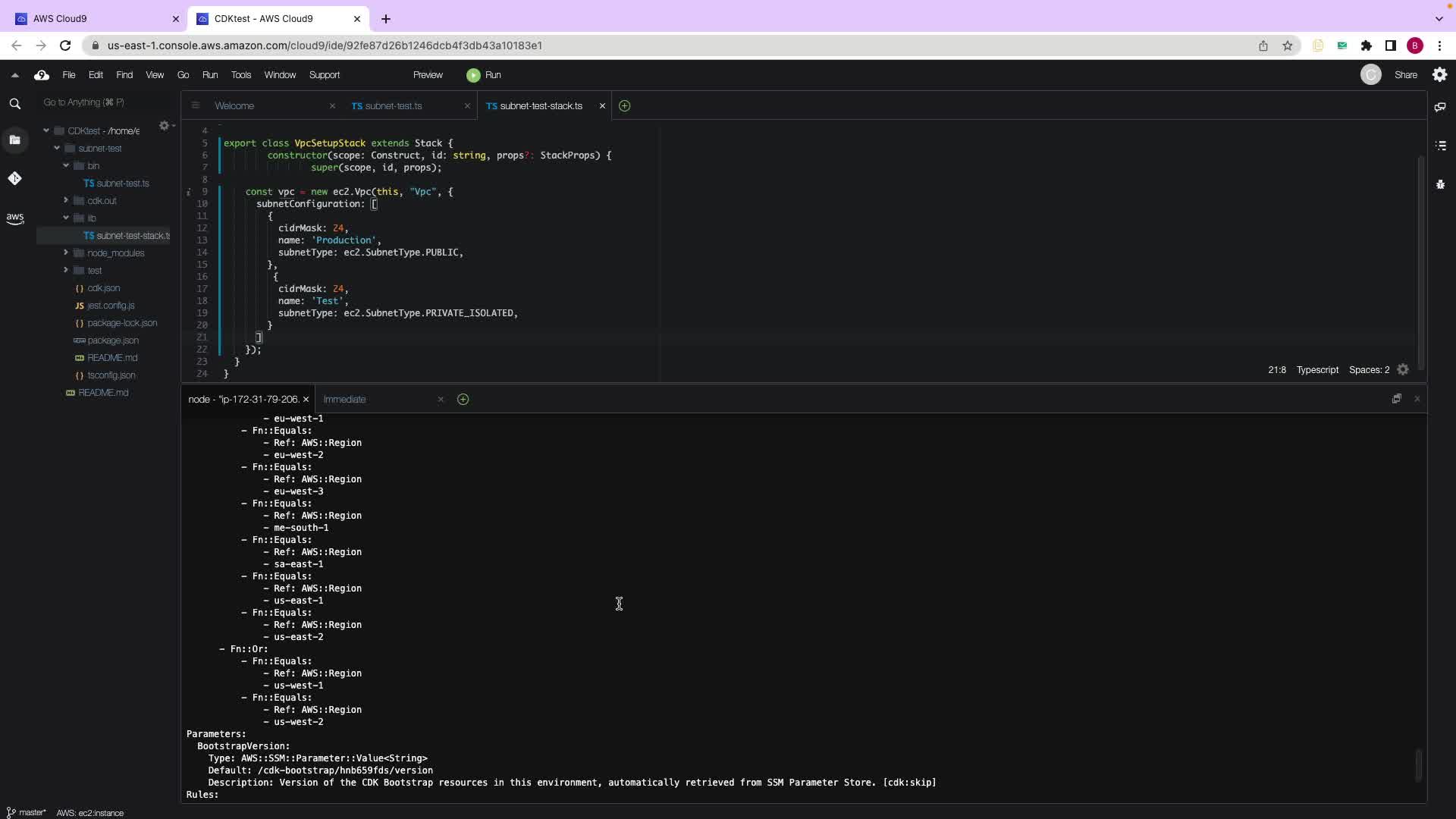Viewport: 1456px width, 819px height.
Task: Add new editor tab with plus icon
Action: 624,106
